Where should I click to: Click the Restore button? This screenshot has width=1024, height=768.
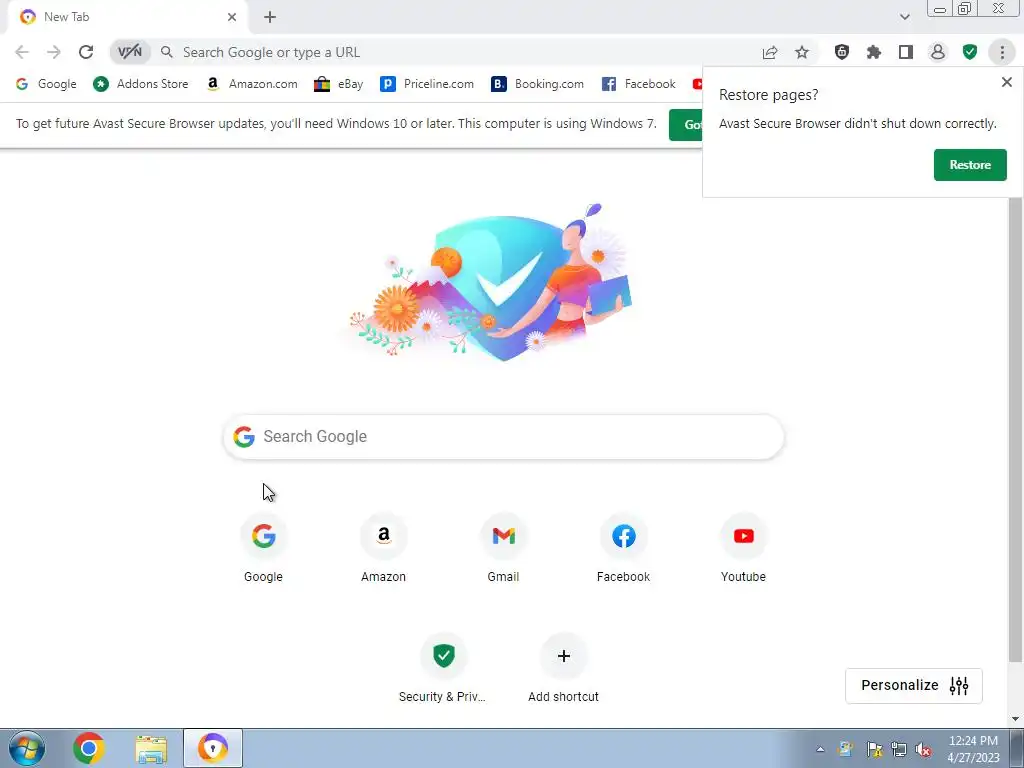click(970, 165)
